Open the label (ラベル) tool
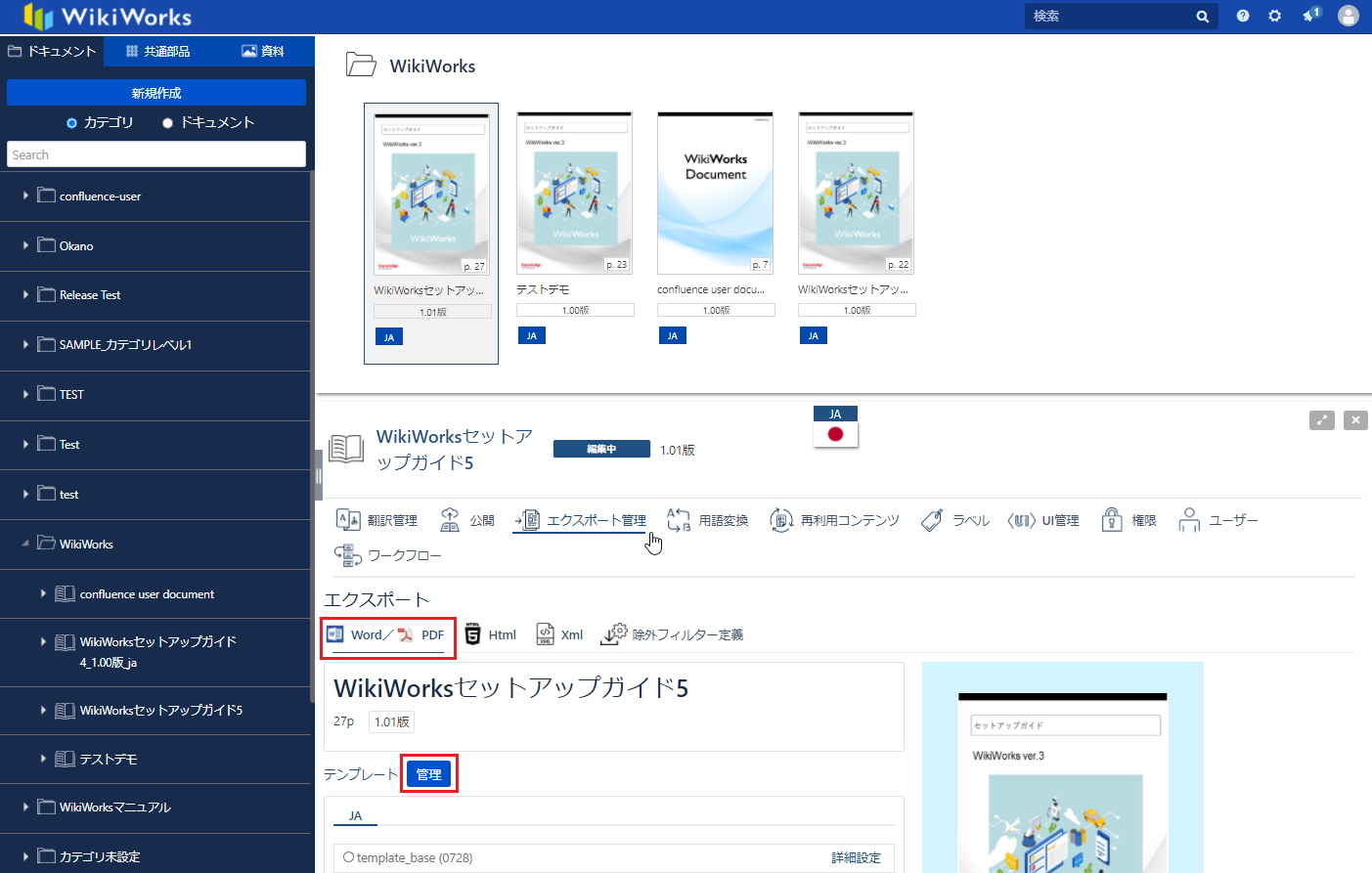The width and height of the screenshot is (1372, 873). [x=933, y=520]
